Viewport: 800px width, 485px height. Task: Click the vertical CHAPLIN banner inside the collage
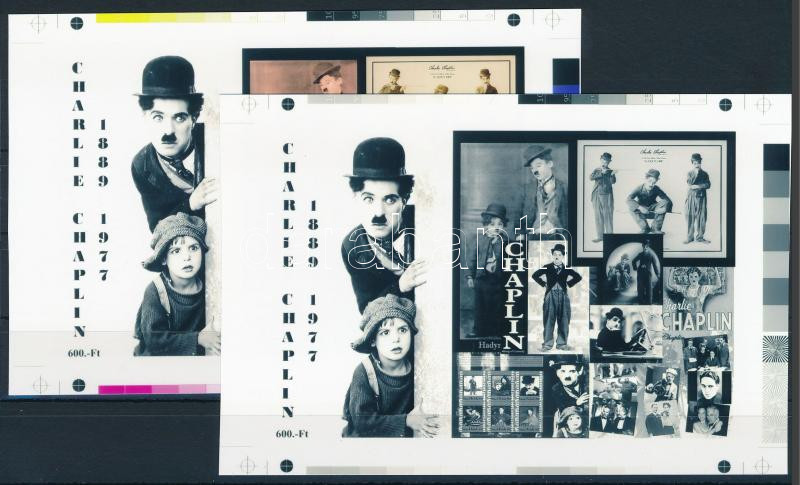click(514, 294)
